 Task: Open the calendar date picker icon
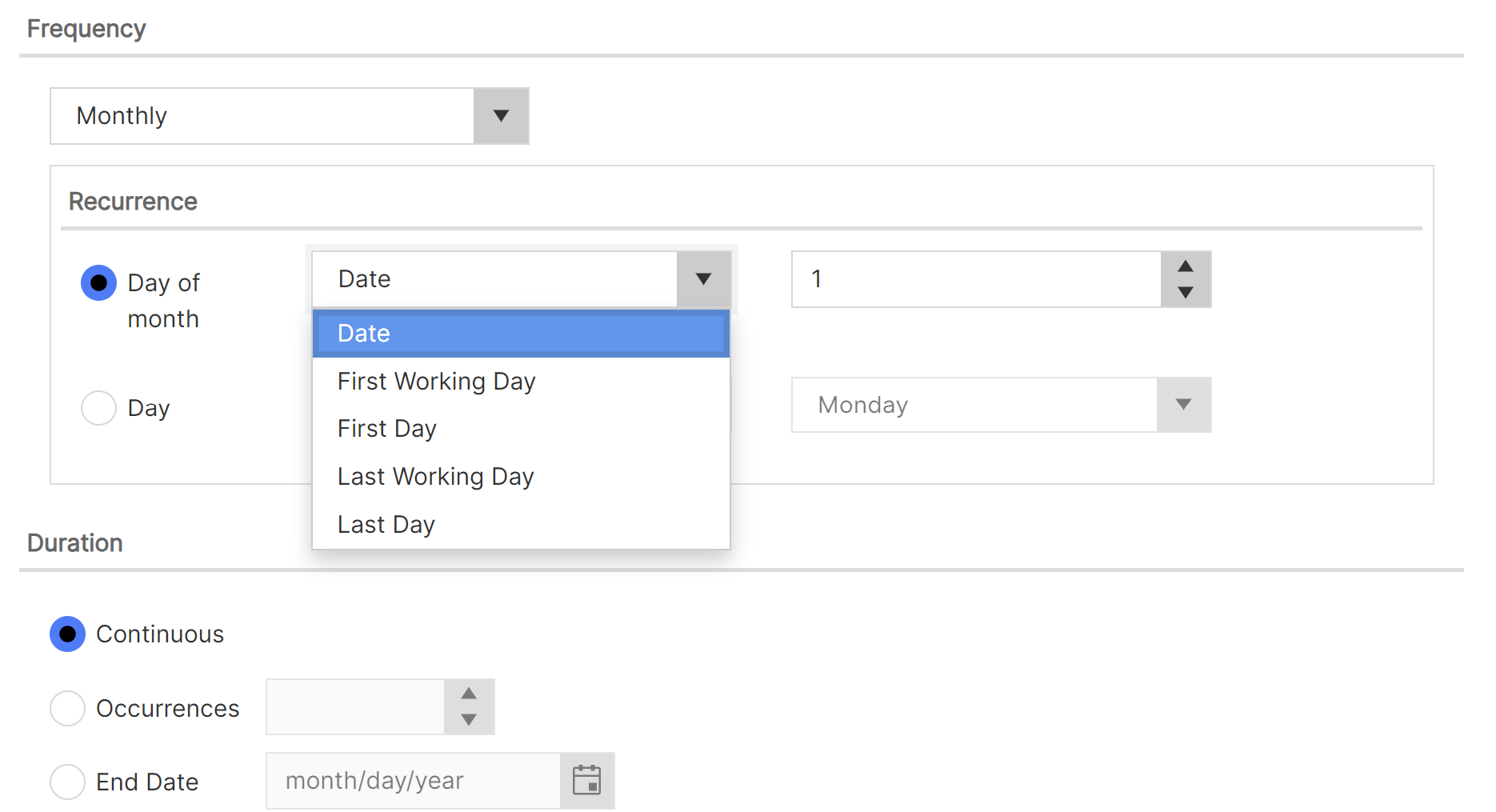point(587,780)
